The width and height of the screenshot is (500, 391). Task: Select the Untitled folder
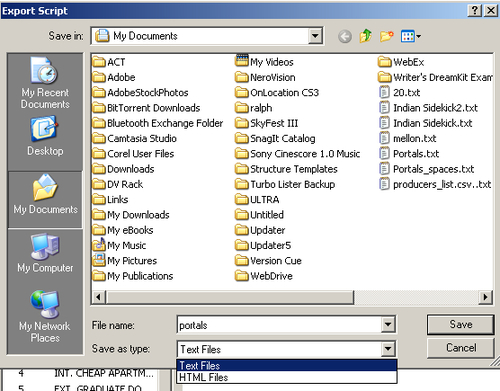coord(259,215)
